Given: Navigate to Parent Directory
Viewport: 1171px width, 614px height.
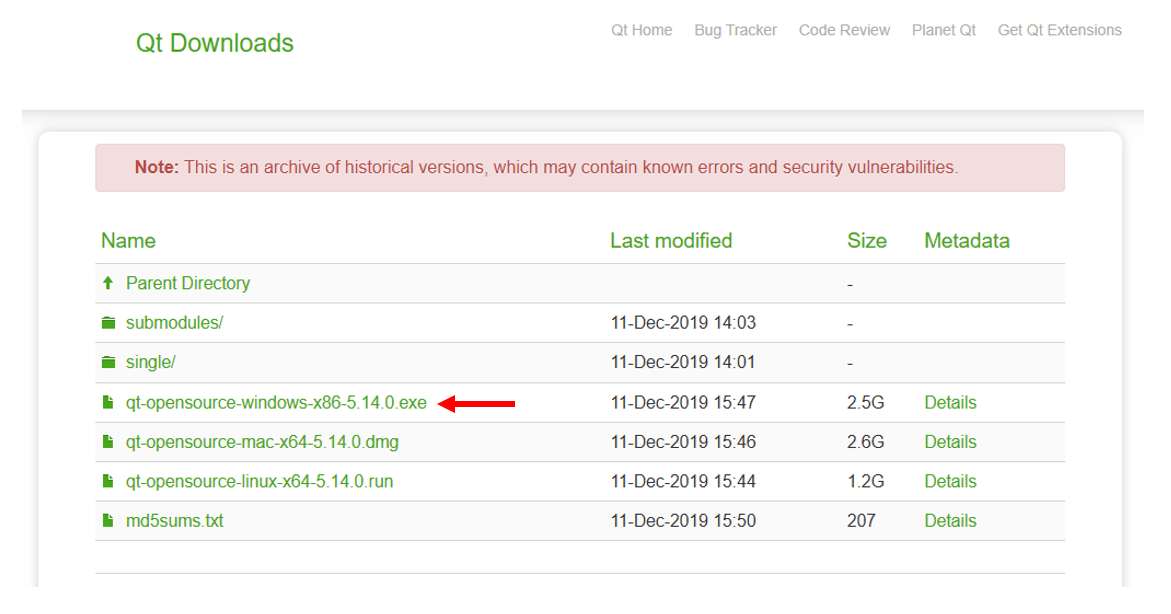Looking at the screenshot, I should [x=188, y=284].
